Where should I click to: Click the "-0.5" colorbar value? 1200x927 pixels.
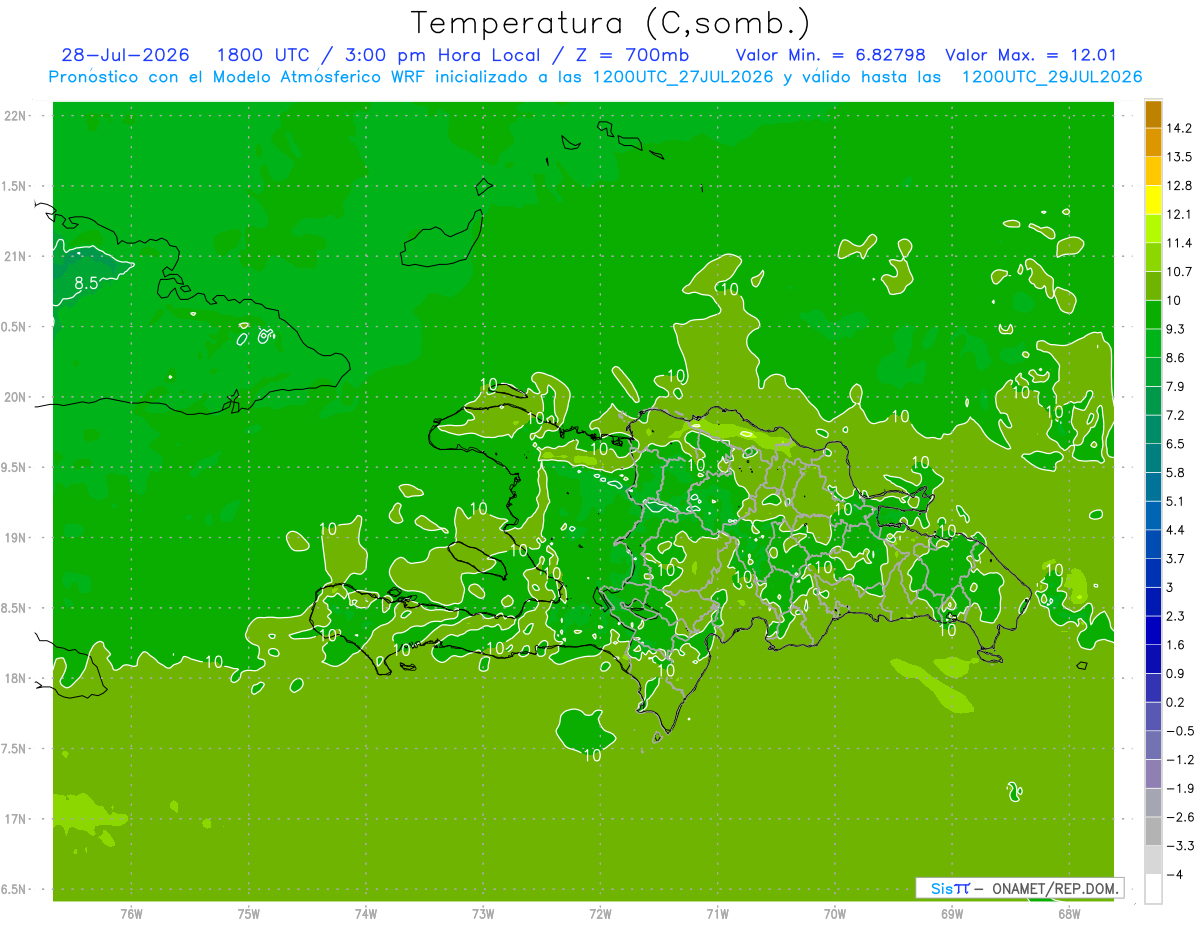coord(1179,731)
